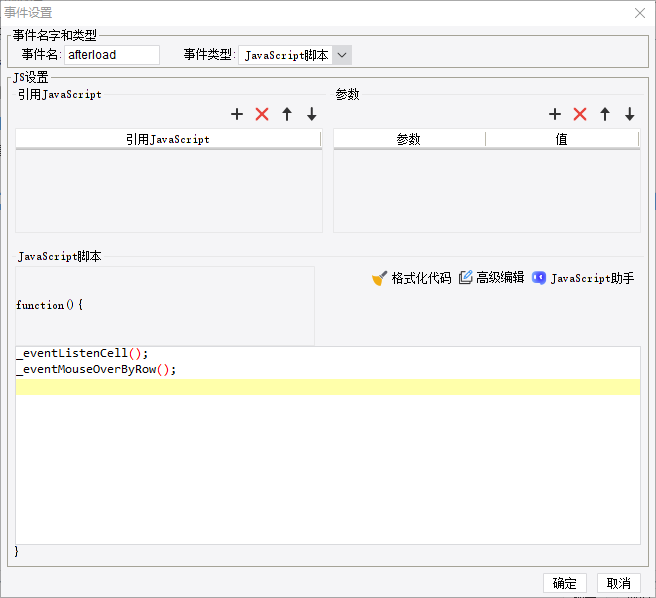The height and width of the screenshot is (598, 656).
Task: Click empty parameter table area
Action: tap(487, 190)
